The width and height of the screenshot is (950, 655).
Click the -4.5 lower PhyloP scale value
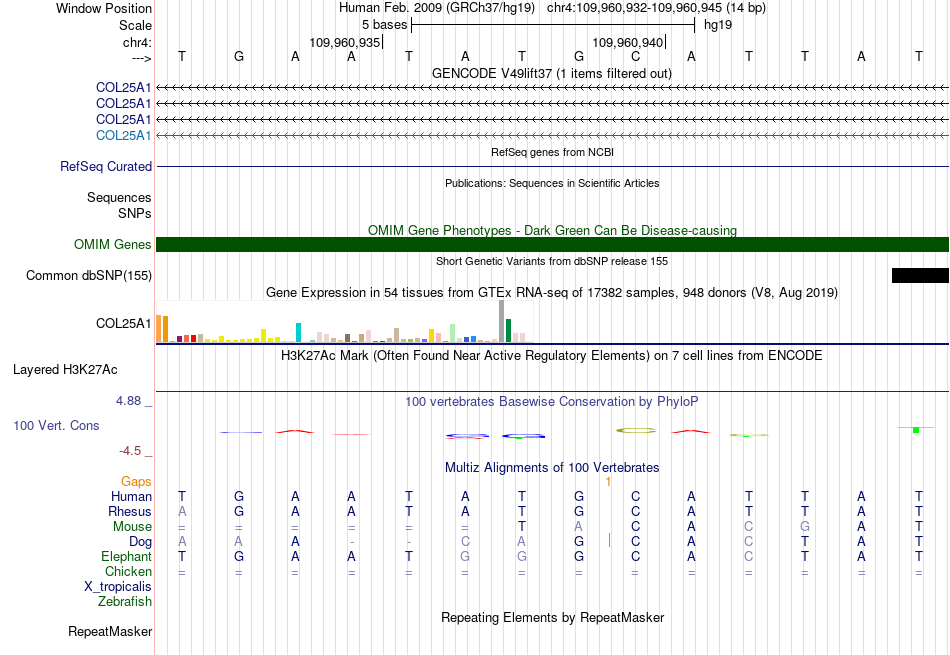click(x=130, y=451)
